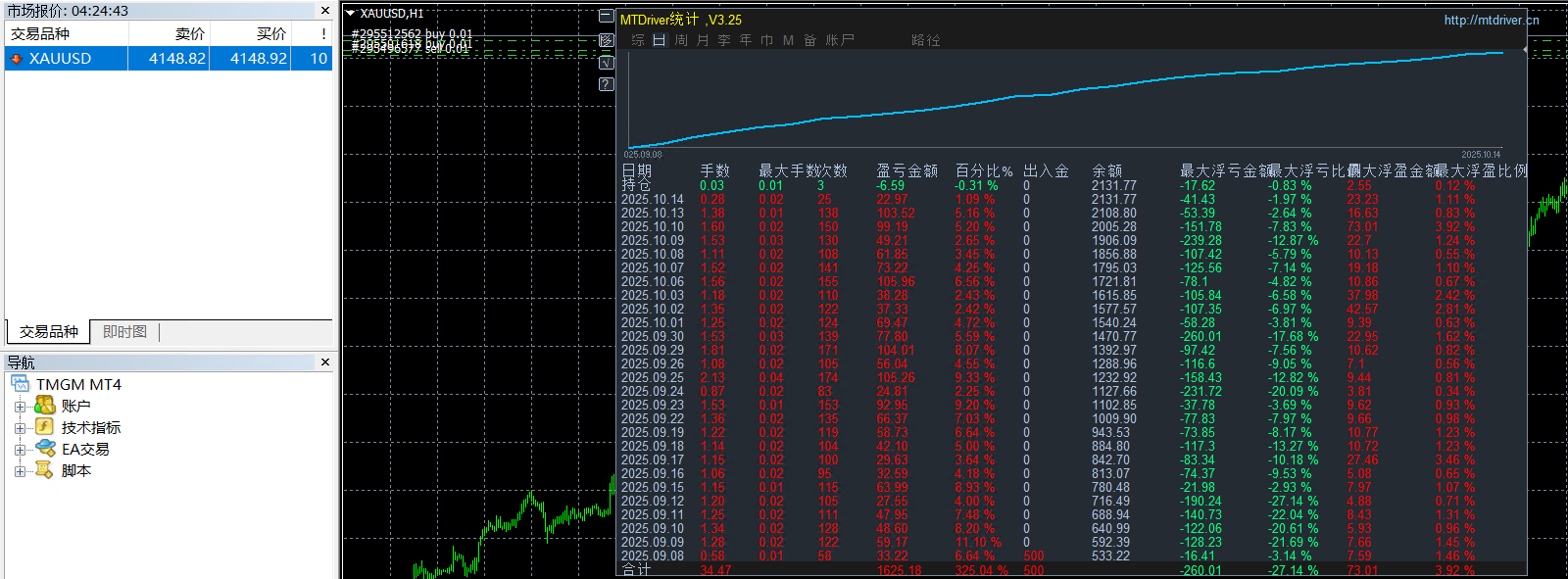This screenshot has height=579, width=1568.
Task: Click the 盈亏金额 column header
Action: (x=906, y=170)
